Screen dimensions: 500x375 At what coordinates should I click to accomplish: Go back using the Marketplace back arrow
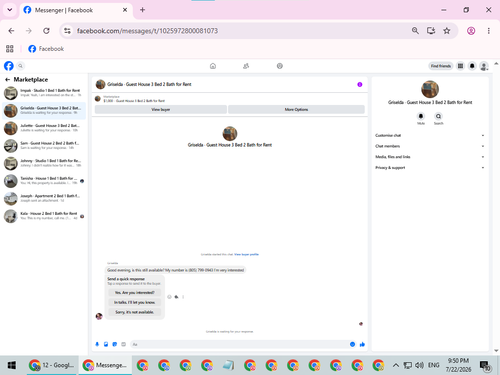[7, 80]
